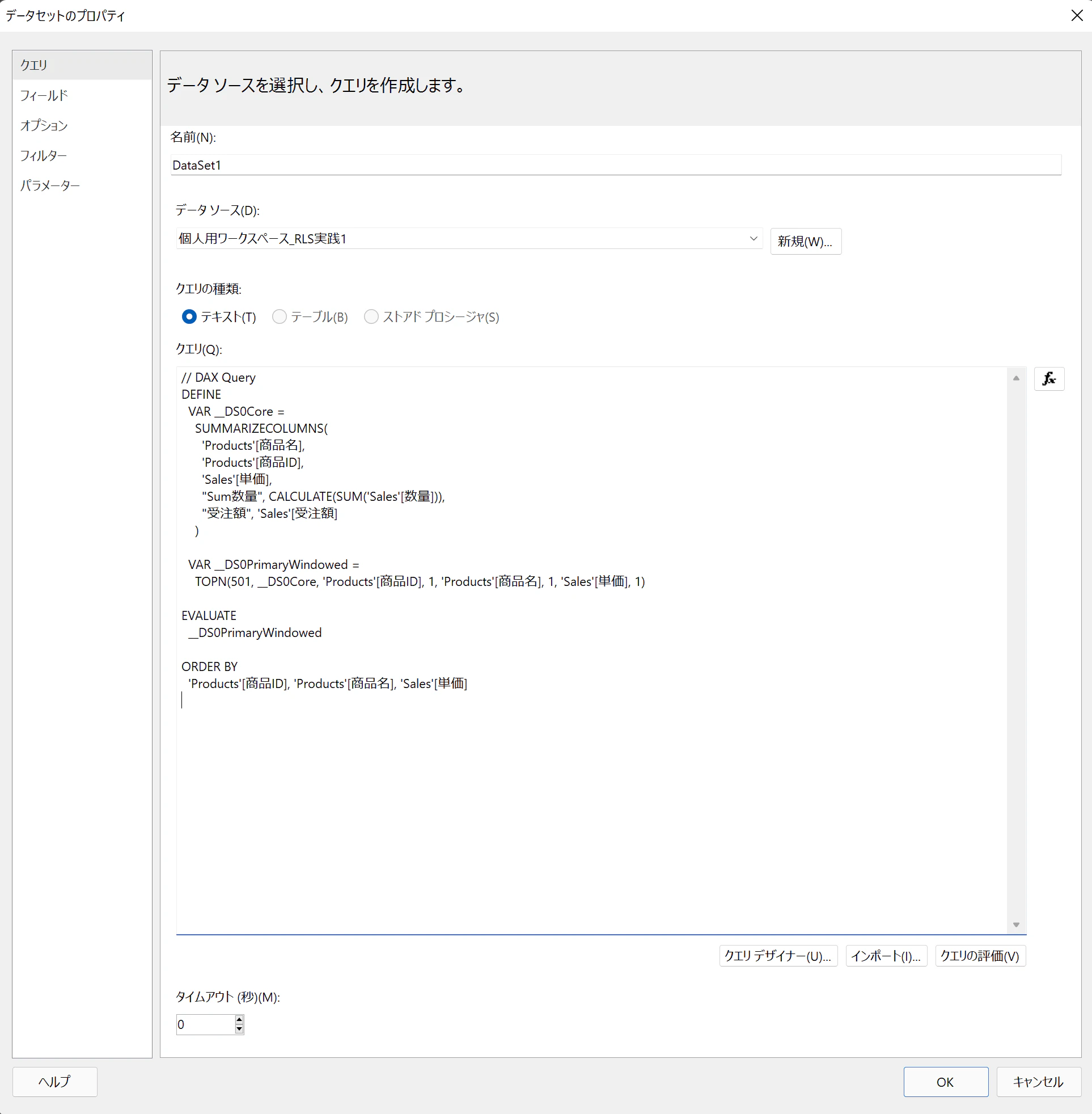
Task: Select the テキスト(T) query type radio
Action: (x=189, y=317)
